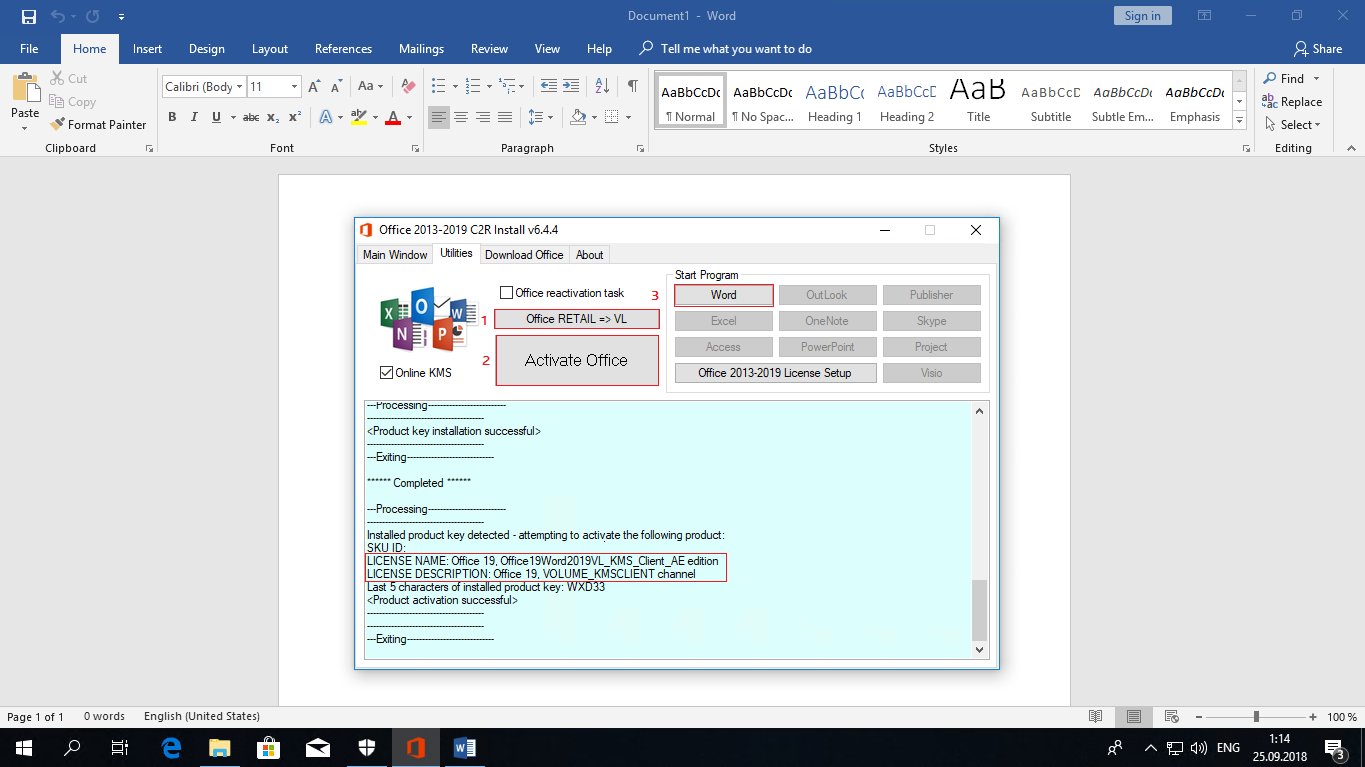Select the Format Painter tool
The image size is (1365, 767).
pos(97,124)
